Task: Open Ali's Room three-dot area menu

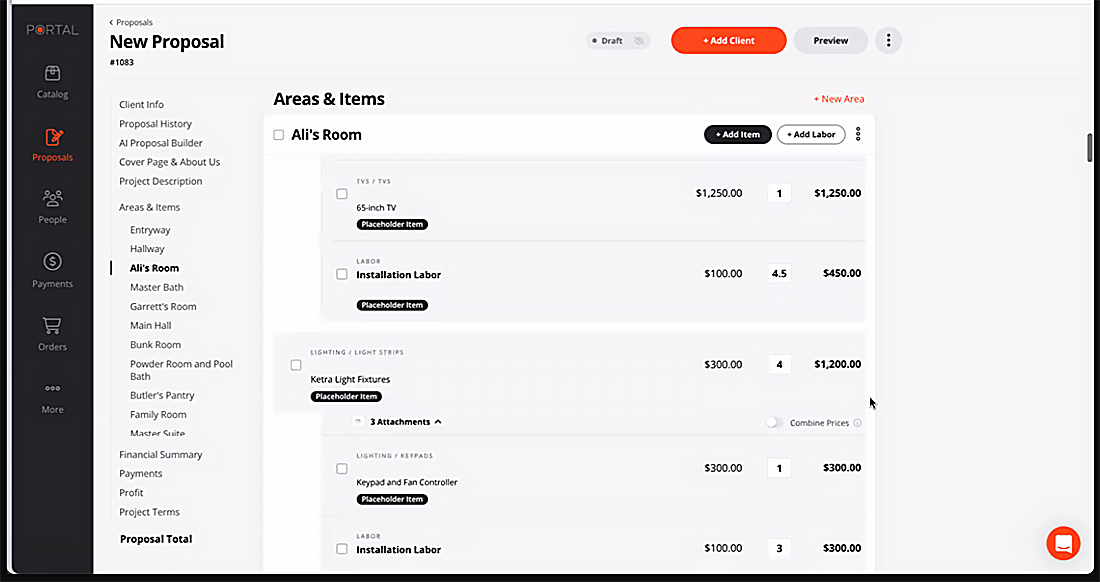Action: (x=858, y=135)
